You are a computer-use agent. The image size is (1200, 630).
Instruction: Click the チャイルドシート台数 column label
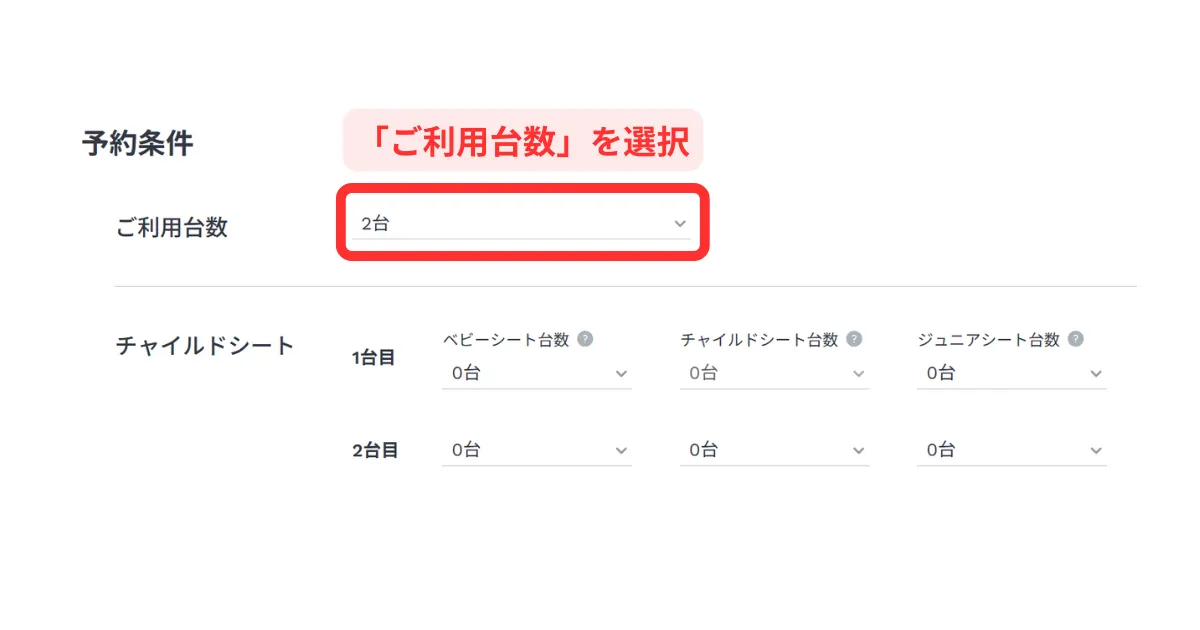[x=759, y=339]
